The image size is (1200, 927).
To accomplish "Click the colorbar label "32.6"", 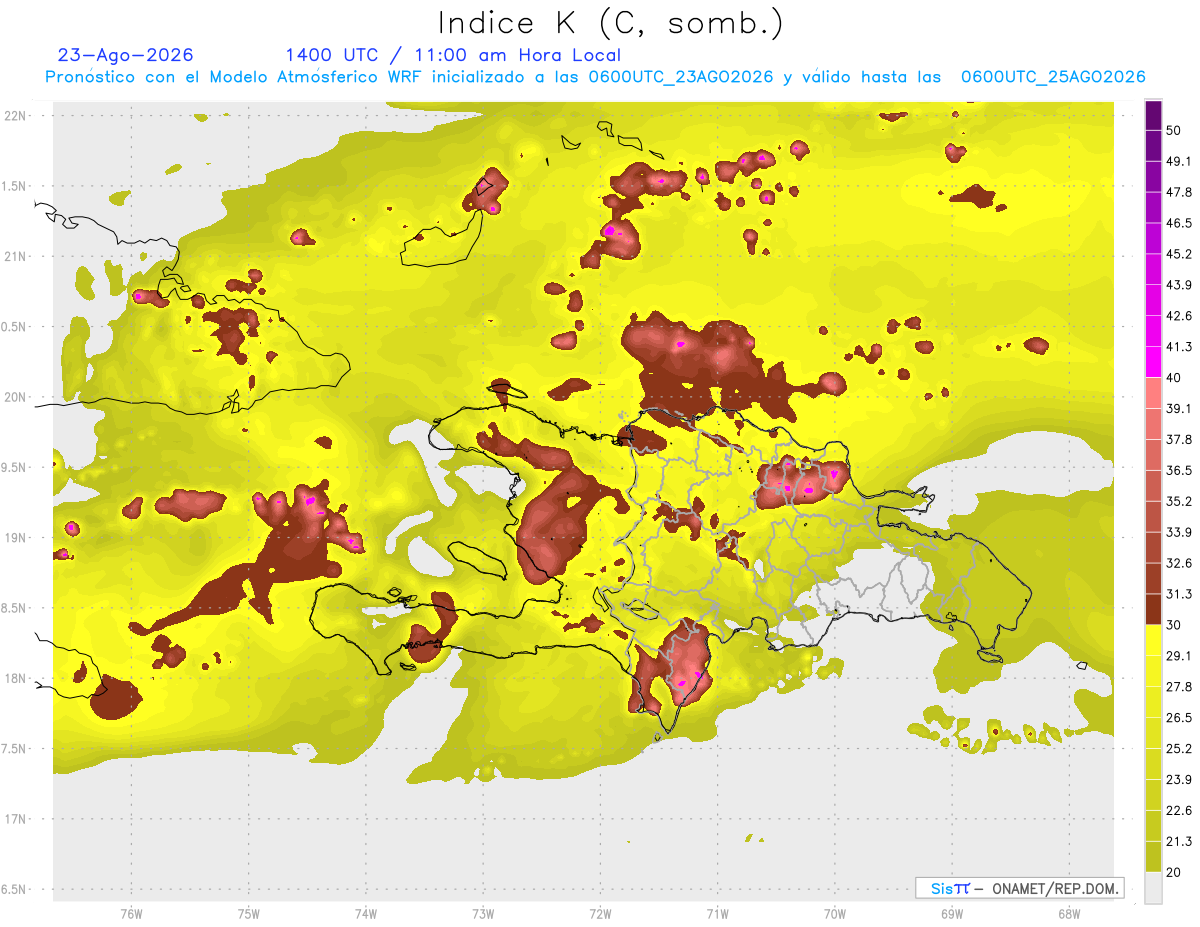I will [x=1178, y=563].
